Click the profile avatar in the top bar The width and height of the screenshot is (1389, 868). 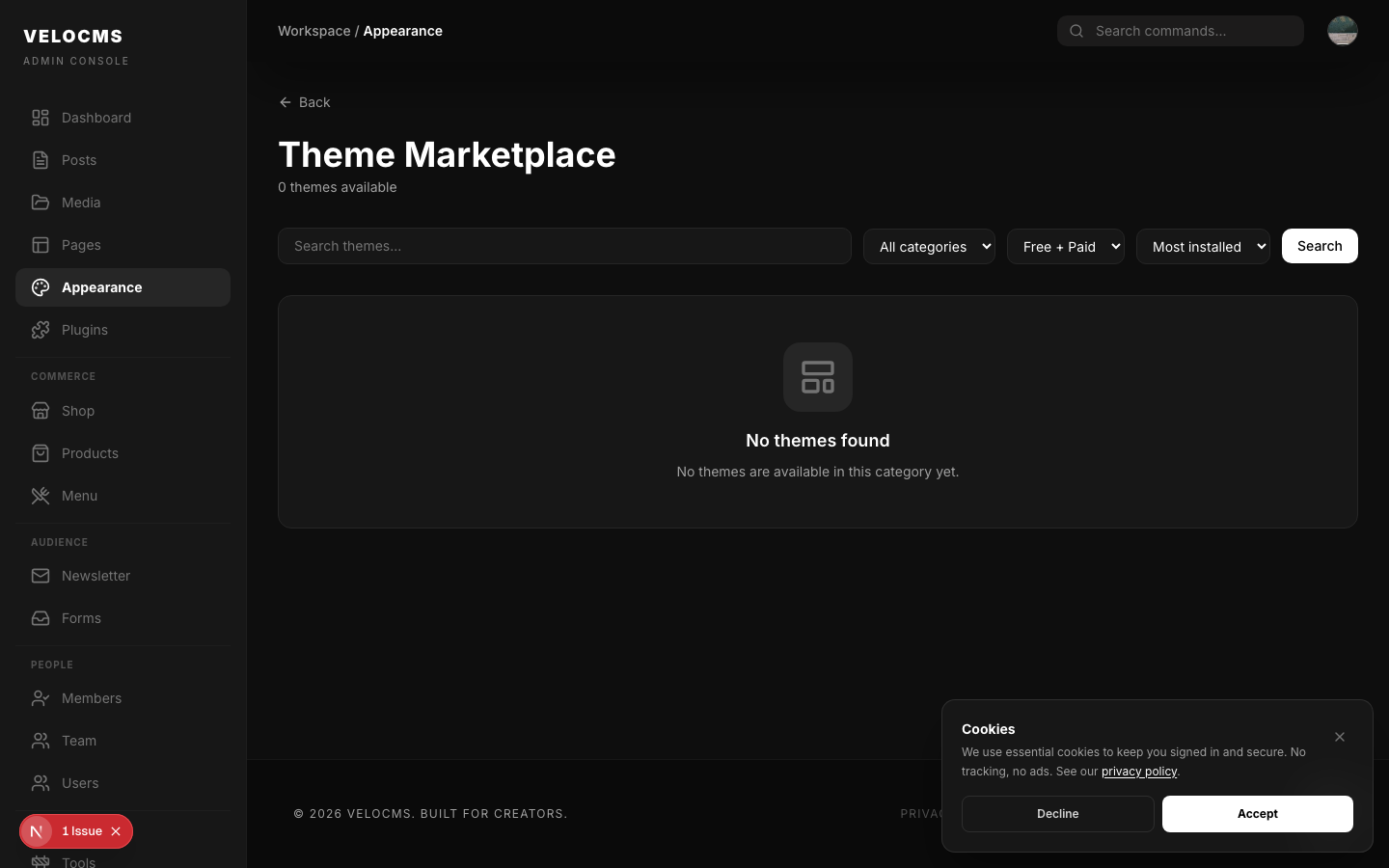pos(1343,30)
